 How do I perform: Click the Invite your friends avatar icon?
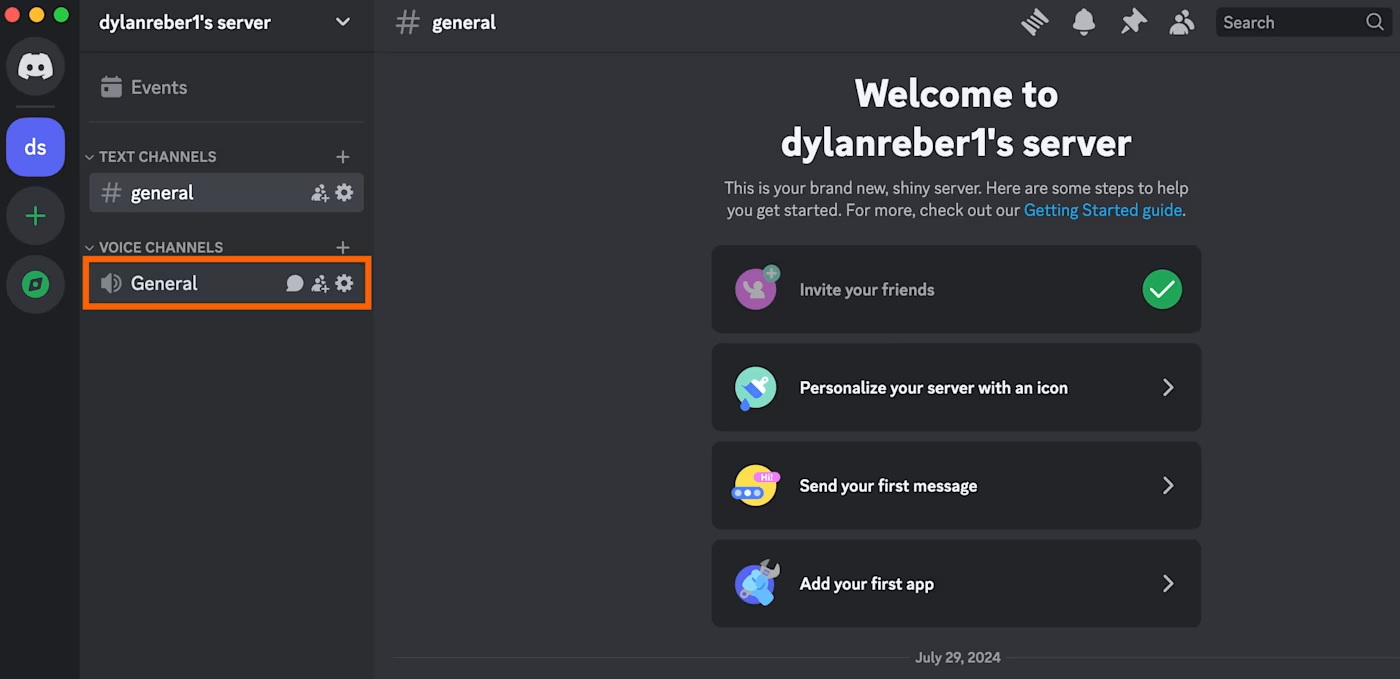(757, 288)
